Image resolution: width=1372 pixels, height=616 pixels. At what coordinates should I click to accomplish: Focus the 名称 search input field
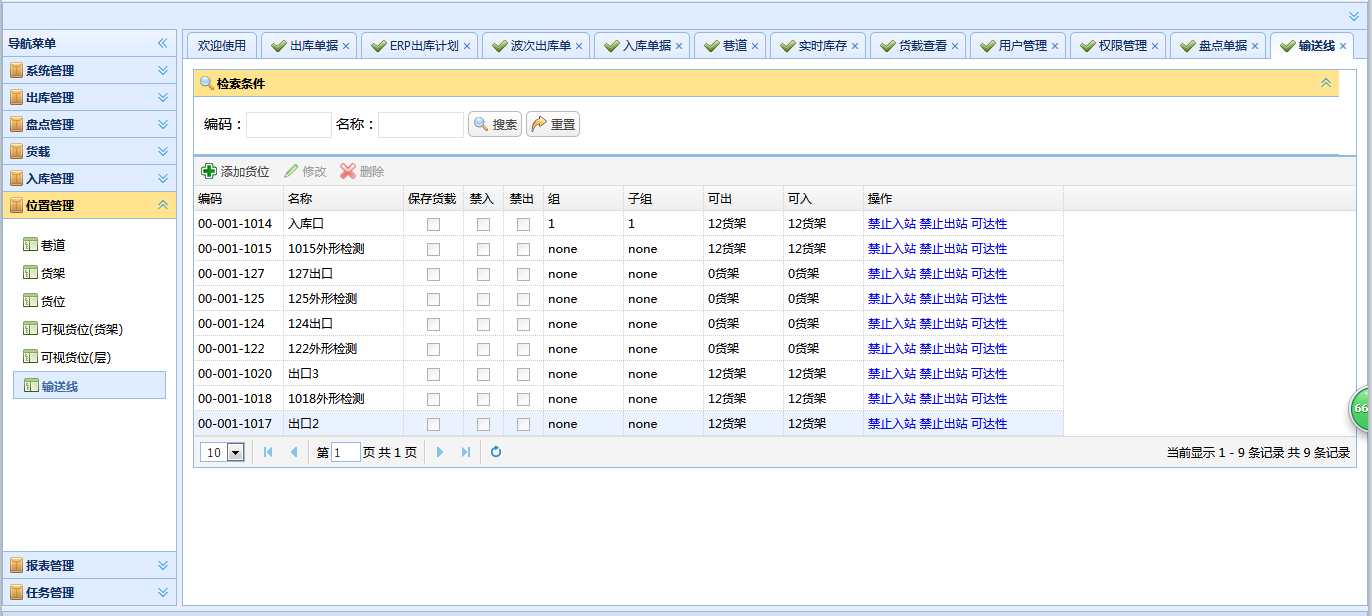pos(421,125)
